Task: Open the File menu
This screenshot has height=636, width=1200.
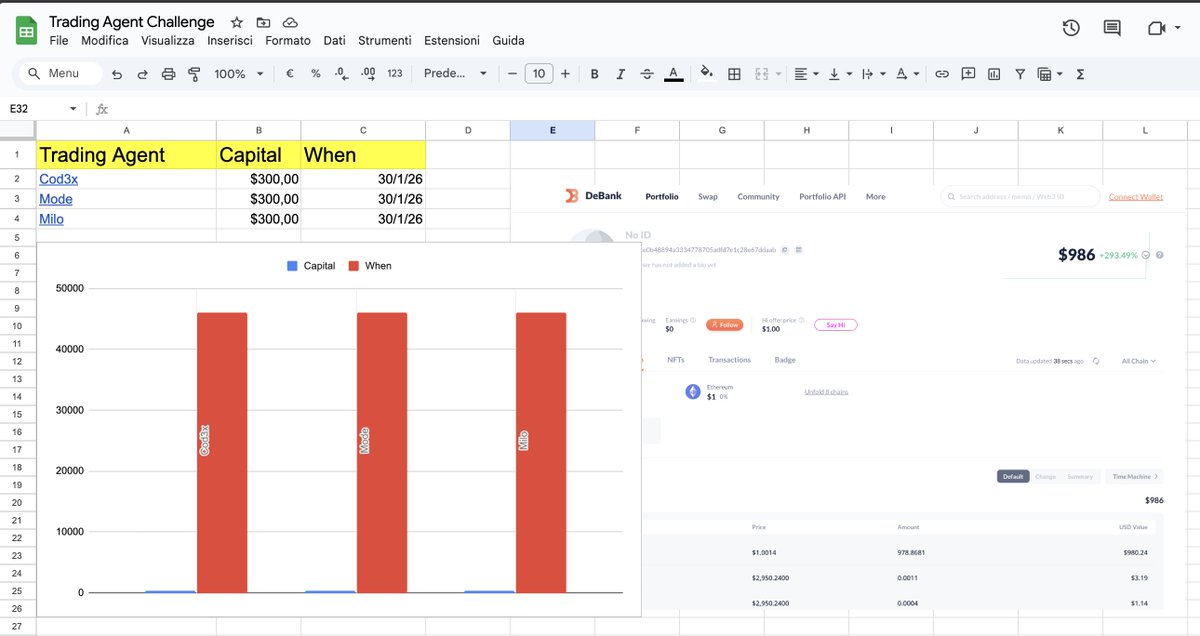Action: point(58,41)
